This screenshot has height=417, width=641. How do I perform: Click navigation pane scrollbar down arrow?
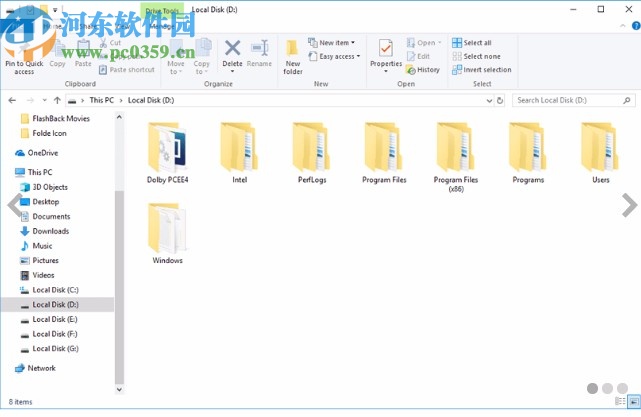[119, 389]
